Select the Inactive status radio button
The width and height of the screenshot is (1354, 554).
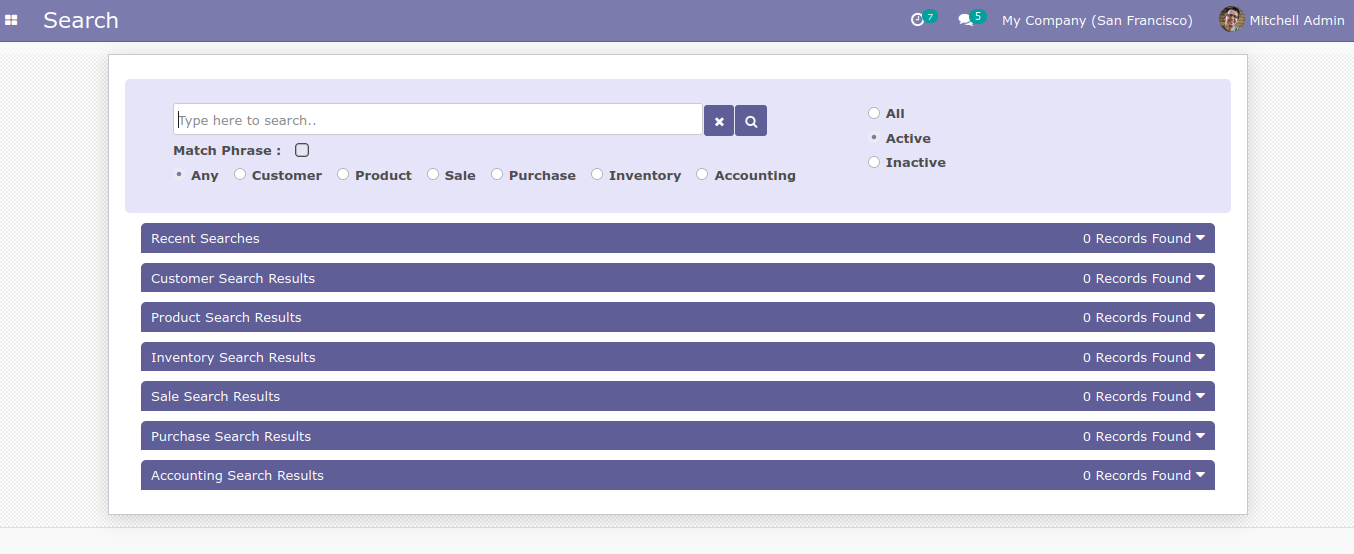tap(874, 162)
